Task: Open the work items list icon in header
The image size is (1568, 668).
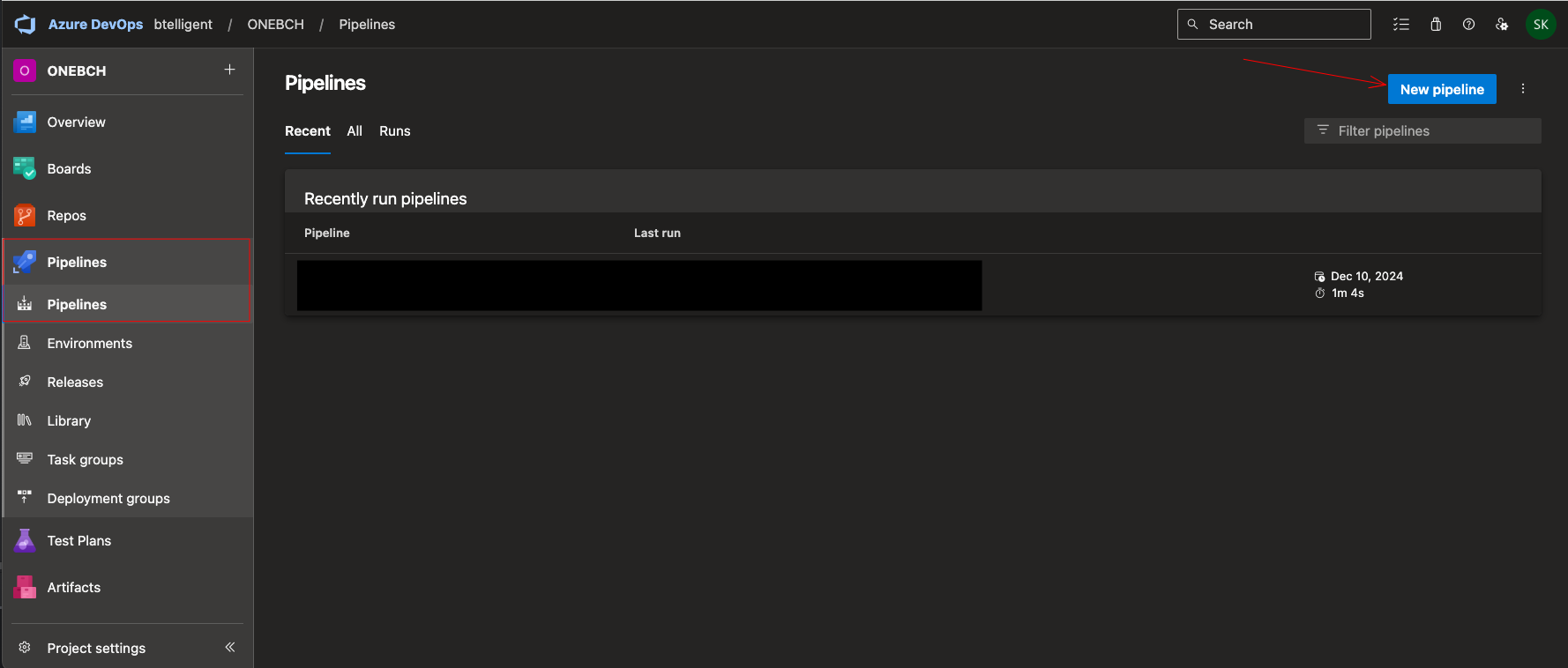Action: pyautogui.click(x=1400, y=25)
